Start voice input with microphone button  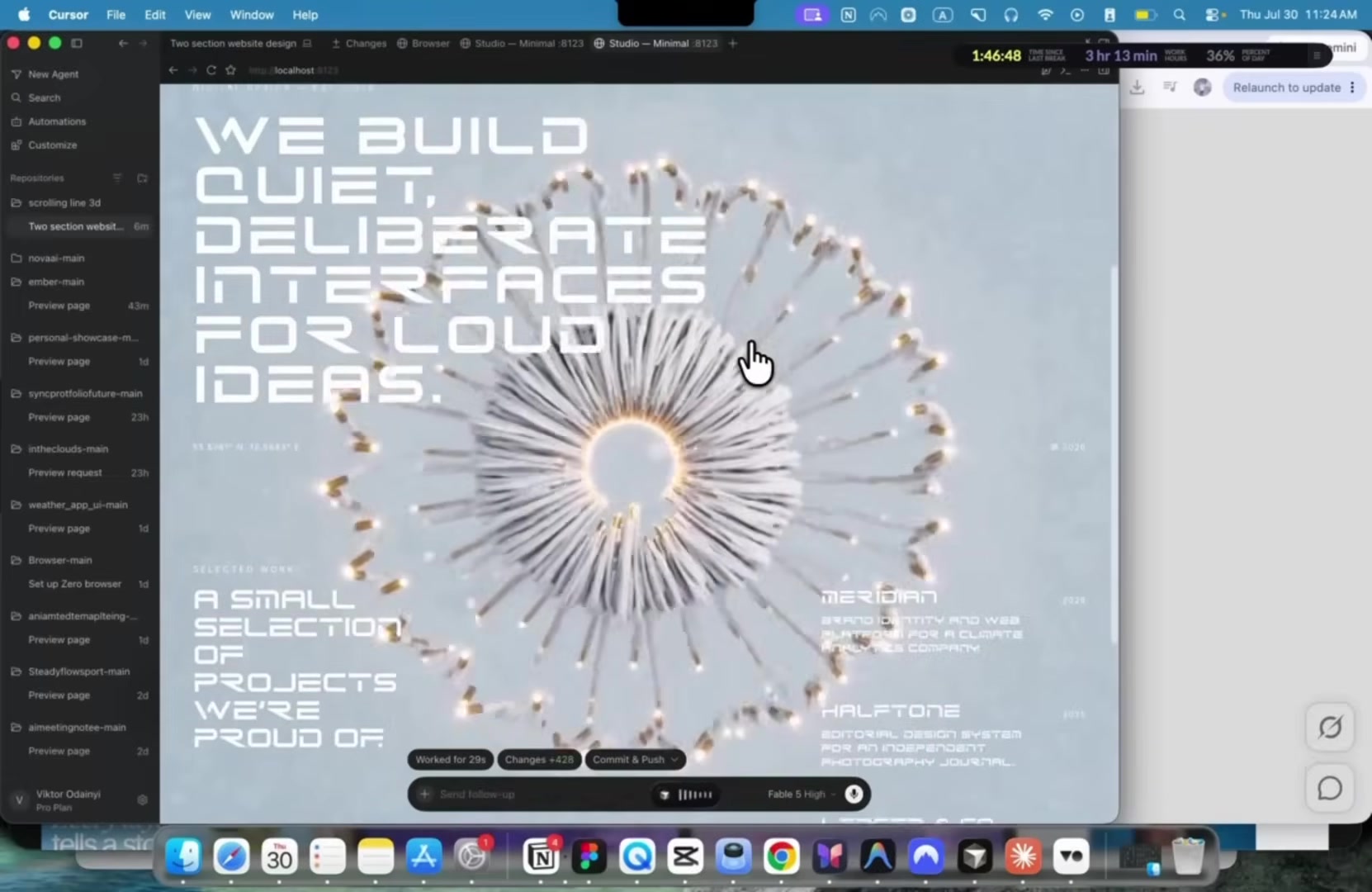[854, 795]
